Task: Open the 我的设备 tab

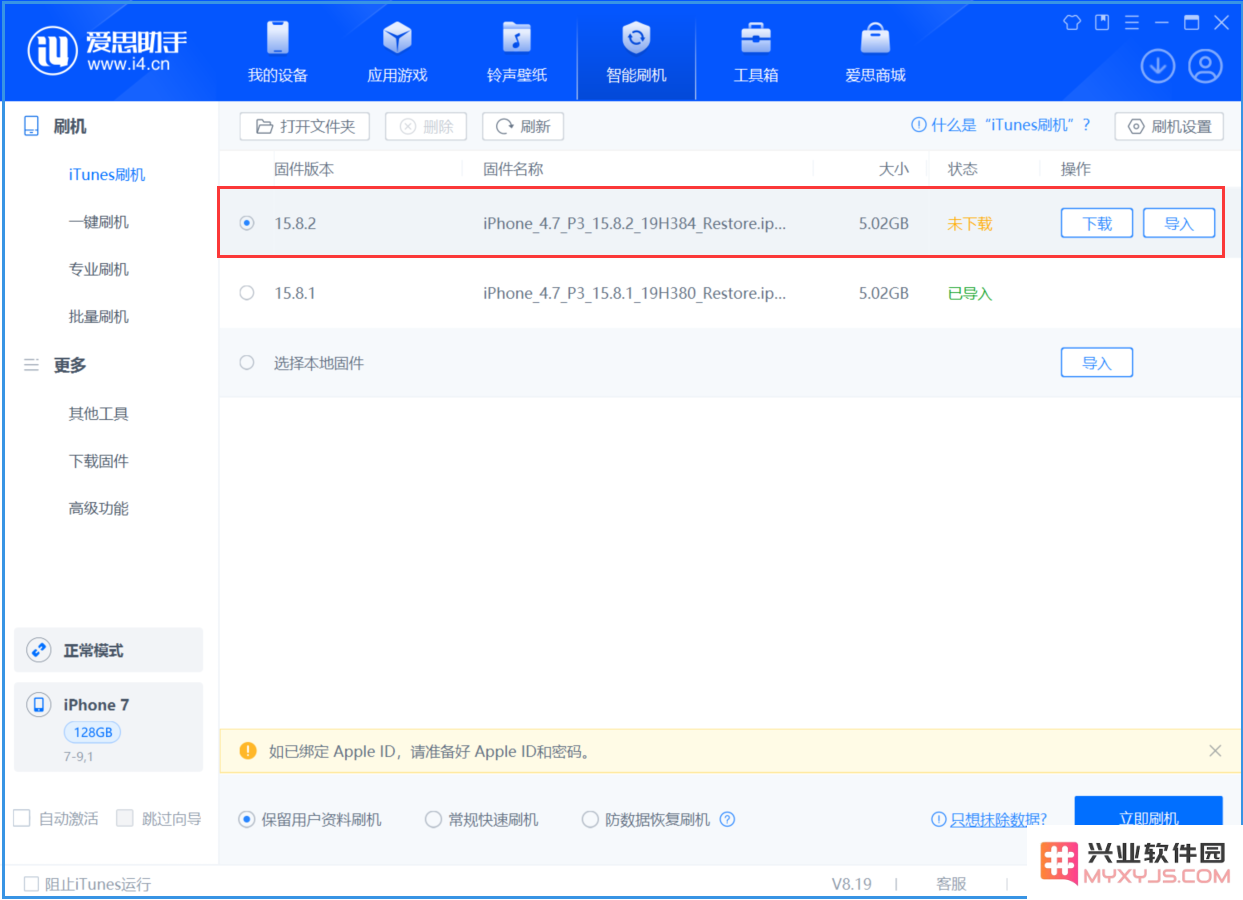Action: tap(278, 52)
